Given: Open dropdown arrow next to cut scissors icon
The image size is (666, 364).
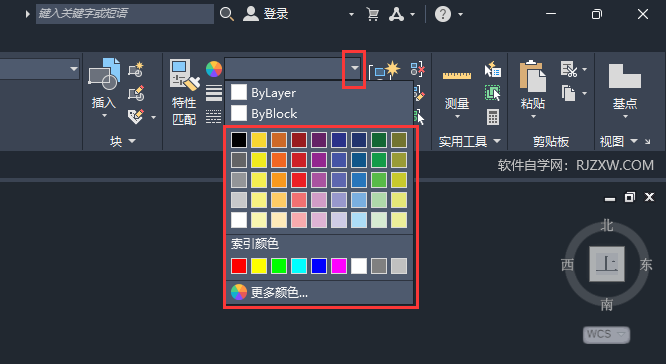Looking at the screenshot, I should [584, 69].
